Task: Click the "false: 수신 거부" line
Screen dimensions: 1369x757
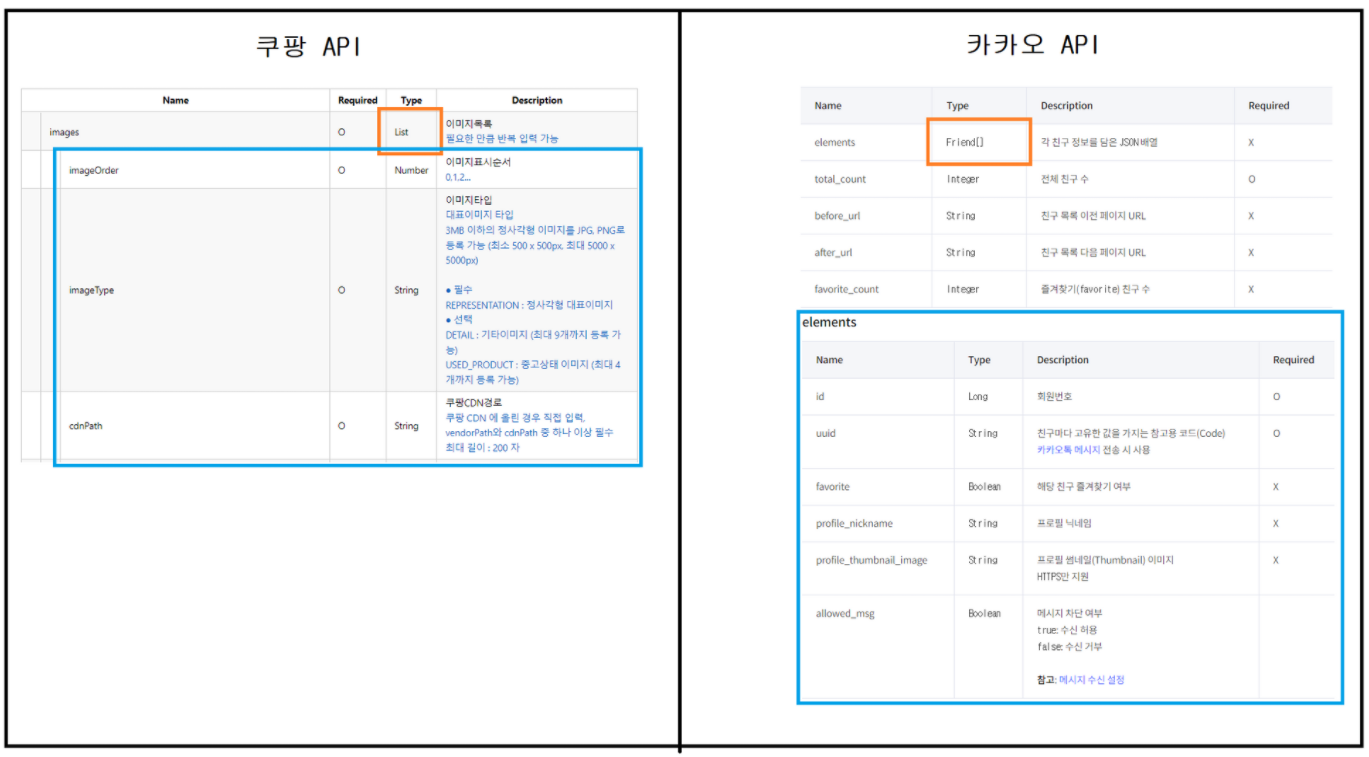Action: (1069, 647)
